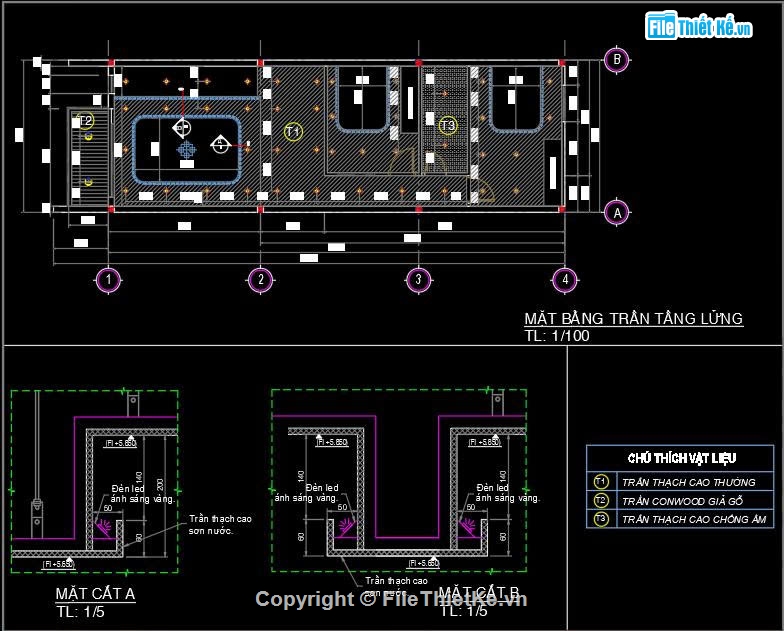Image resolution: width=784 pixels, height=631 pixels.
Task: Select the CHÚ THÍCH VẬT LIỆU legend header
Action: point(682,458)
